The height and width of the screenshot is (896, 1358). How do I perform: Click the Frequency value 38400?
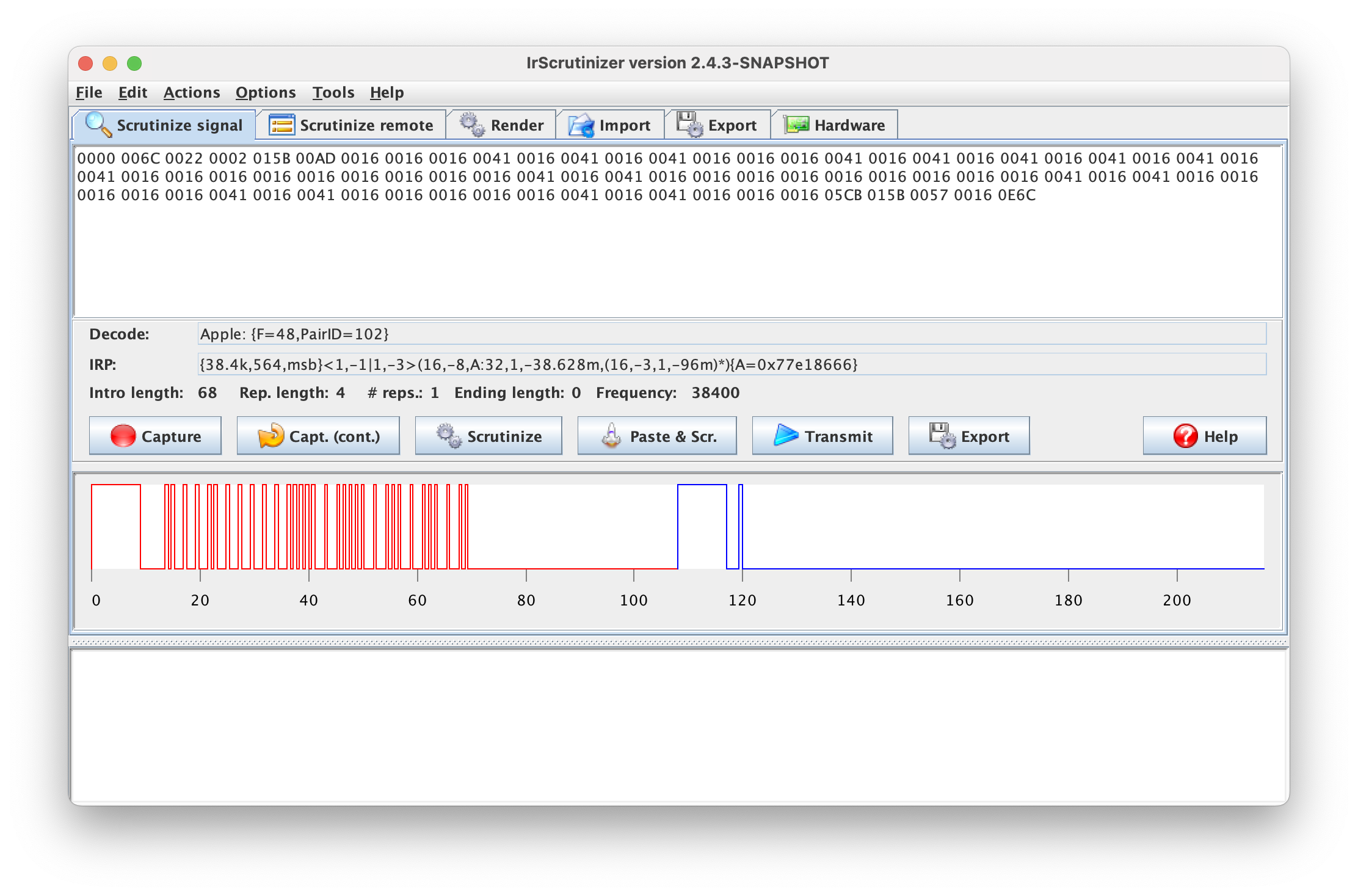tap(715, 392)
